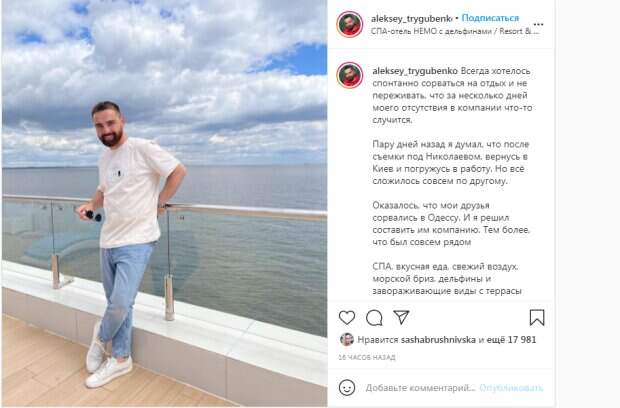Open sashabrushnivska profile from likes
Screen dimensions: 620x408
pos(438,340)
